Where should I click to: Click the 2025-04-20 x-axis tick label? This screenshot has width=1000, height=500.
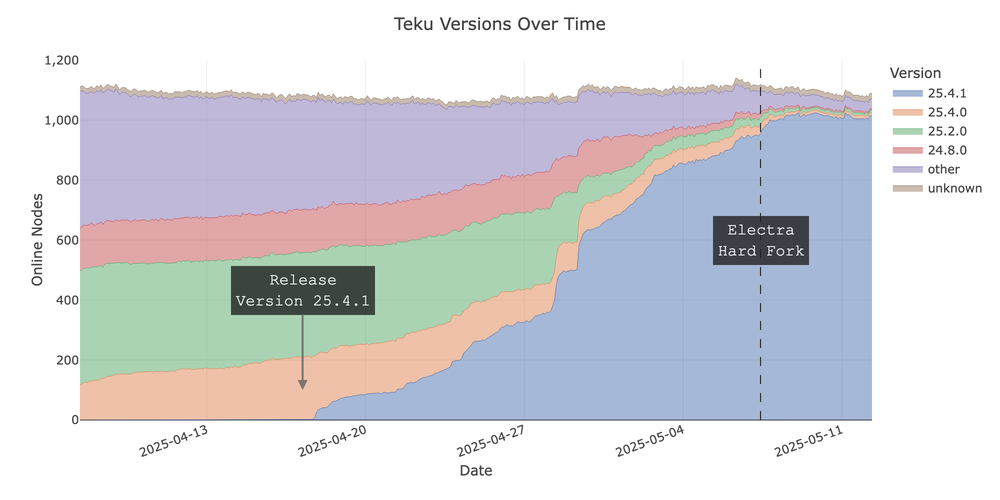[x=333, y=440]
